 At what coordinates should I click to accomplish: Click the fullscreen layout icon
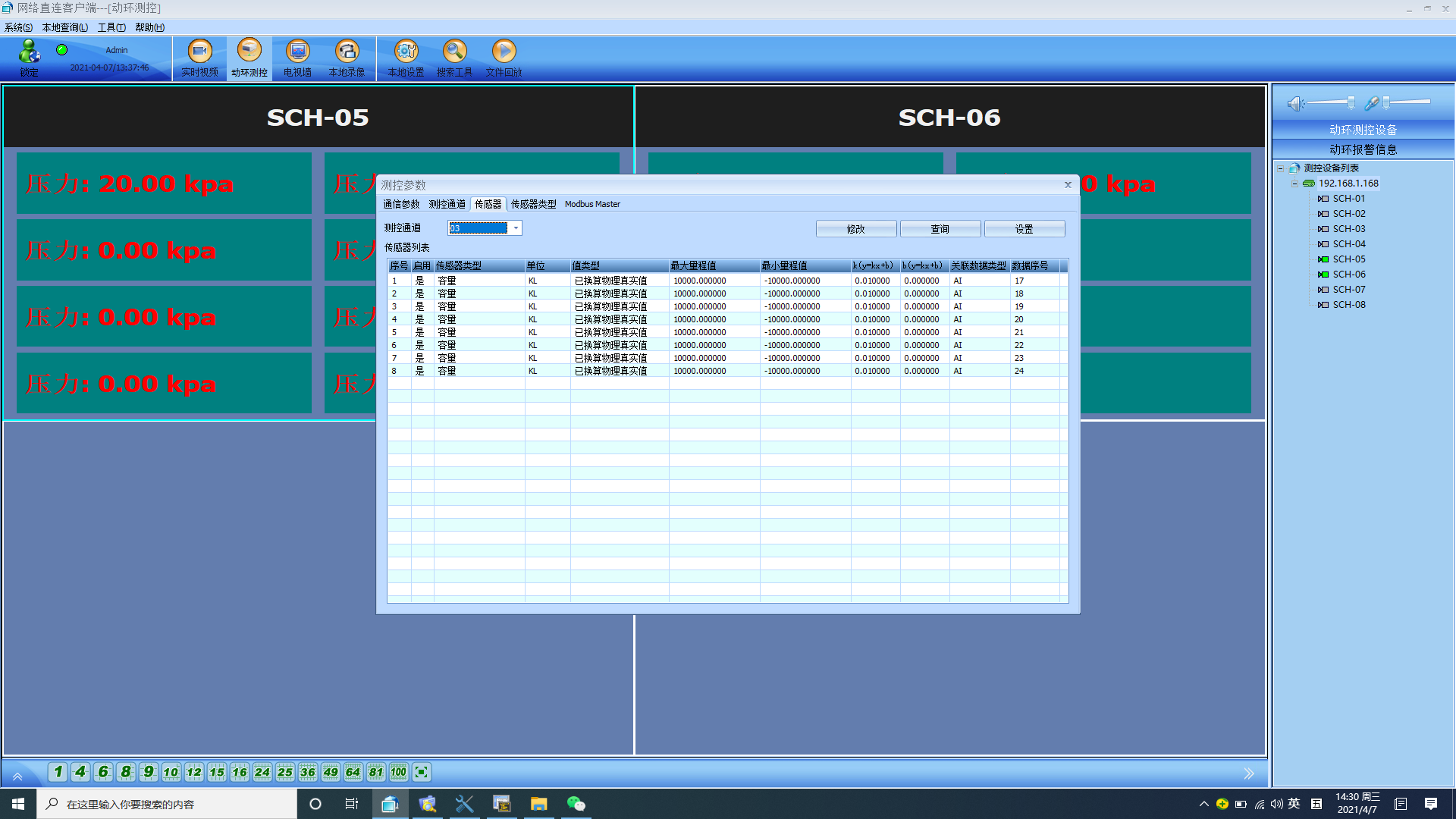[x=422, y=772]
